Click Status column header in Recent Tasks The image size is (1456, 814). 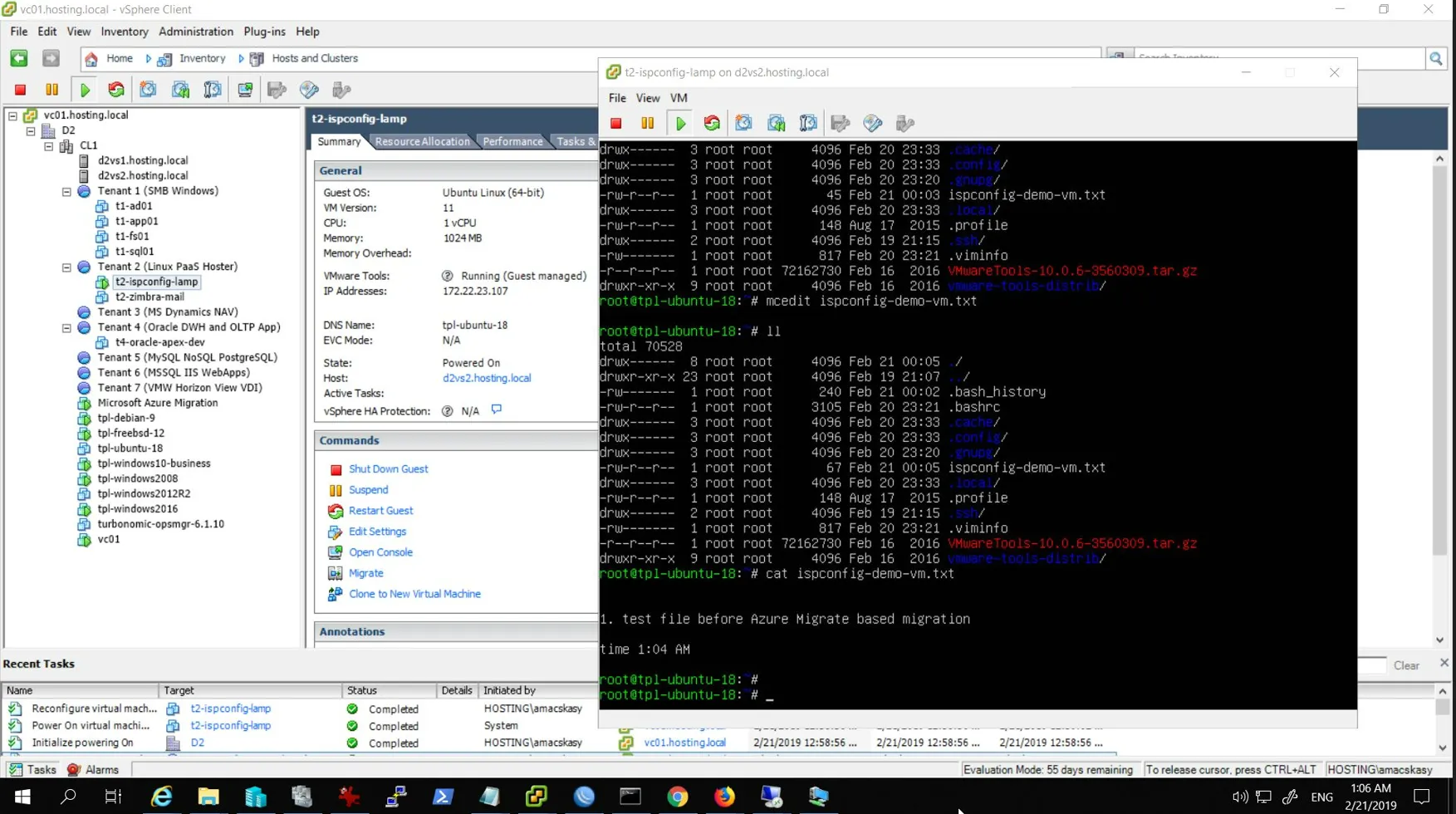390,690
